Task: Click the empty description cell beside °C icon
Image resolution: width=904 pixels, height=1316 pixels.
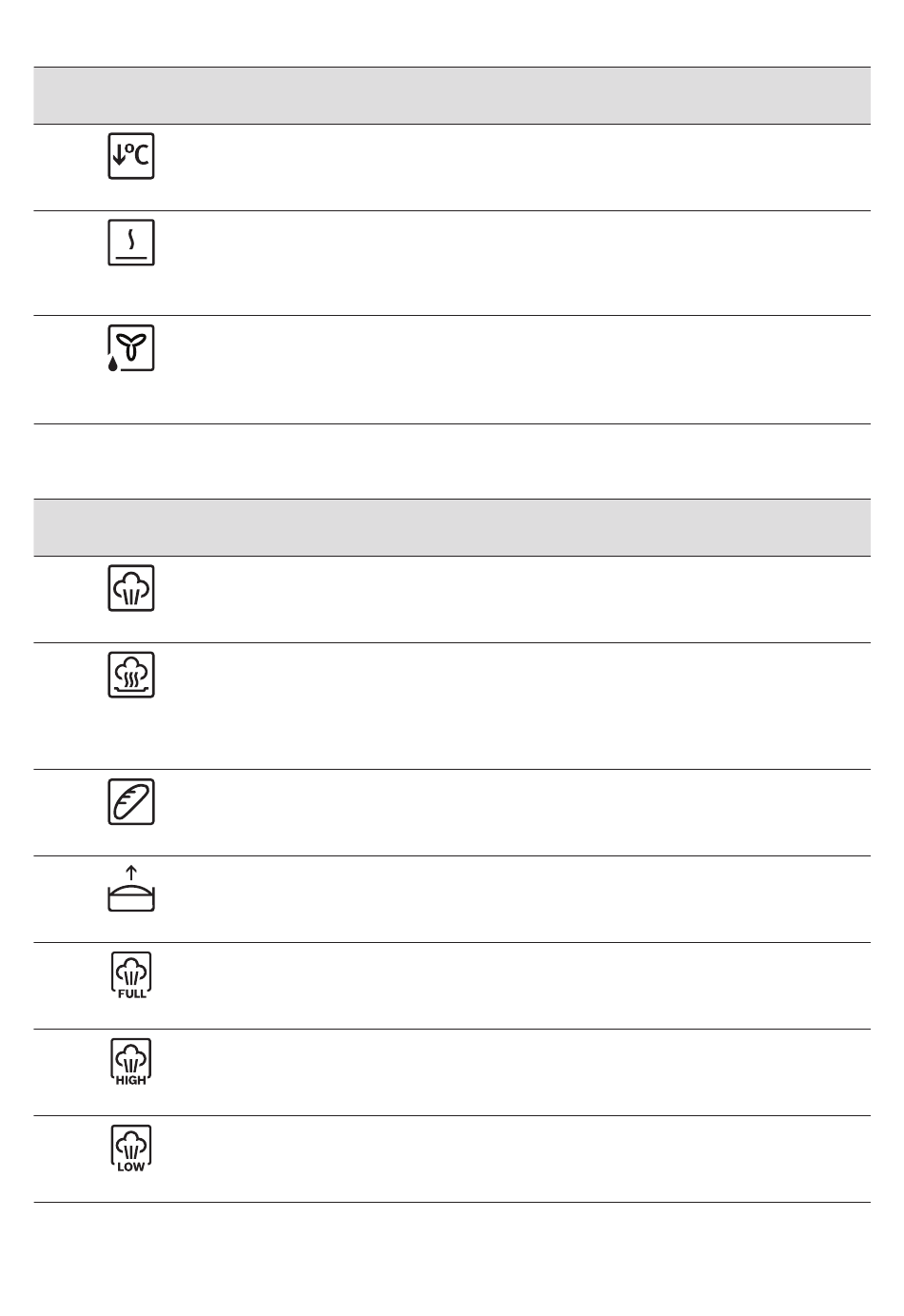Action: [x=528, y=167]
